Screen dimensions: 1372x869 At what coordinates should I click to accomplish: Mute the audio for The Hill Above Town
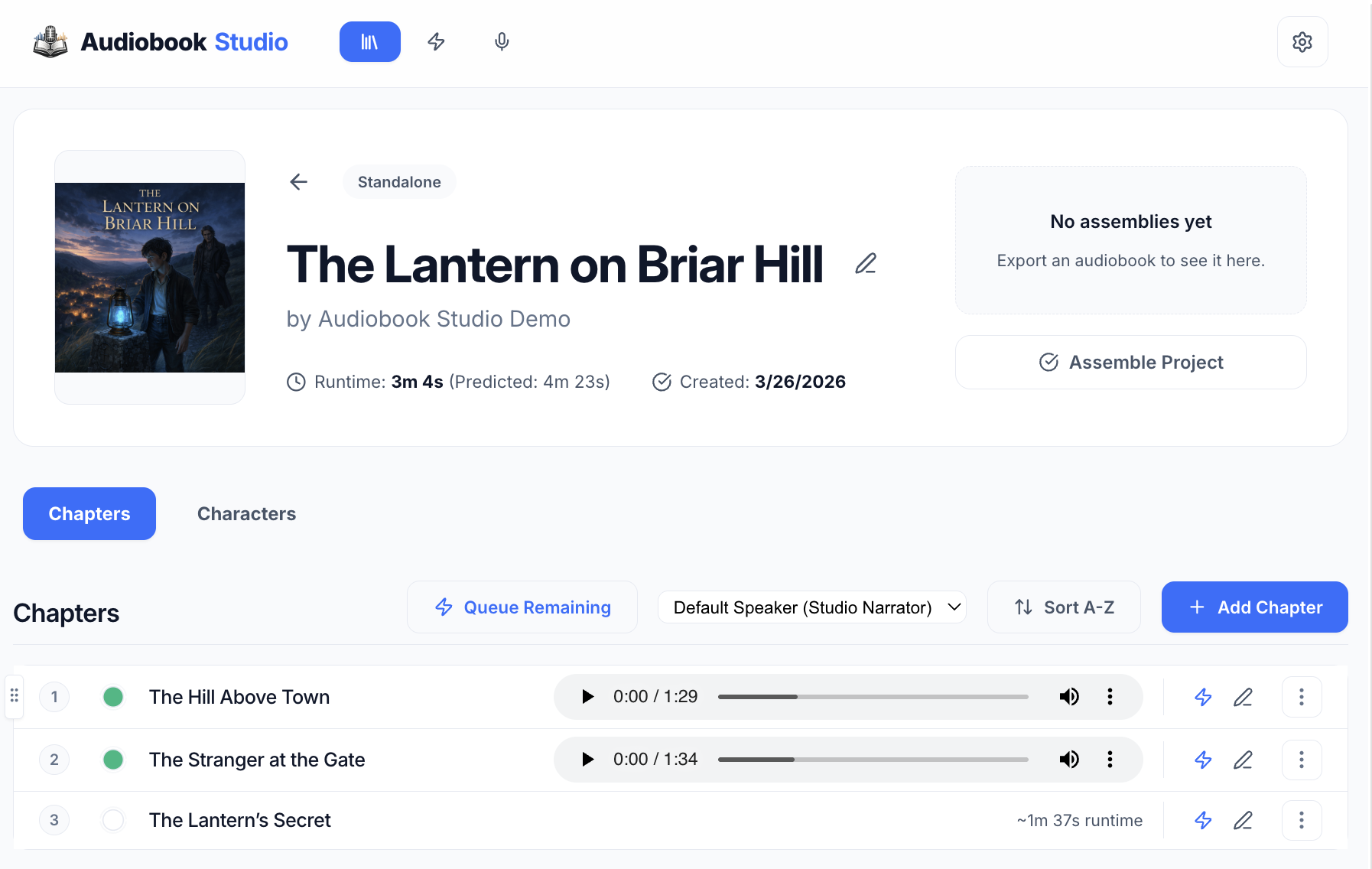[1069, 697]
